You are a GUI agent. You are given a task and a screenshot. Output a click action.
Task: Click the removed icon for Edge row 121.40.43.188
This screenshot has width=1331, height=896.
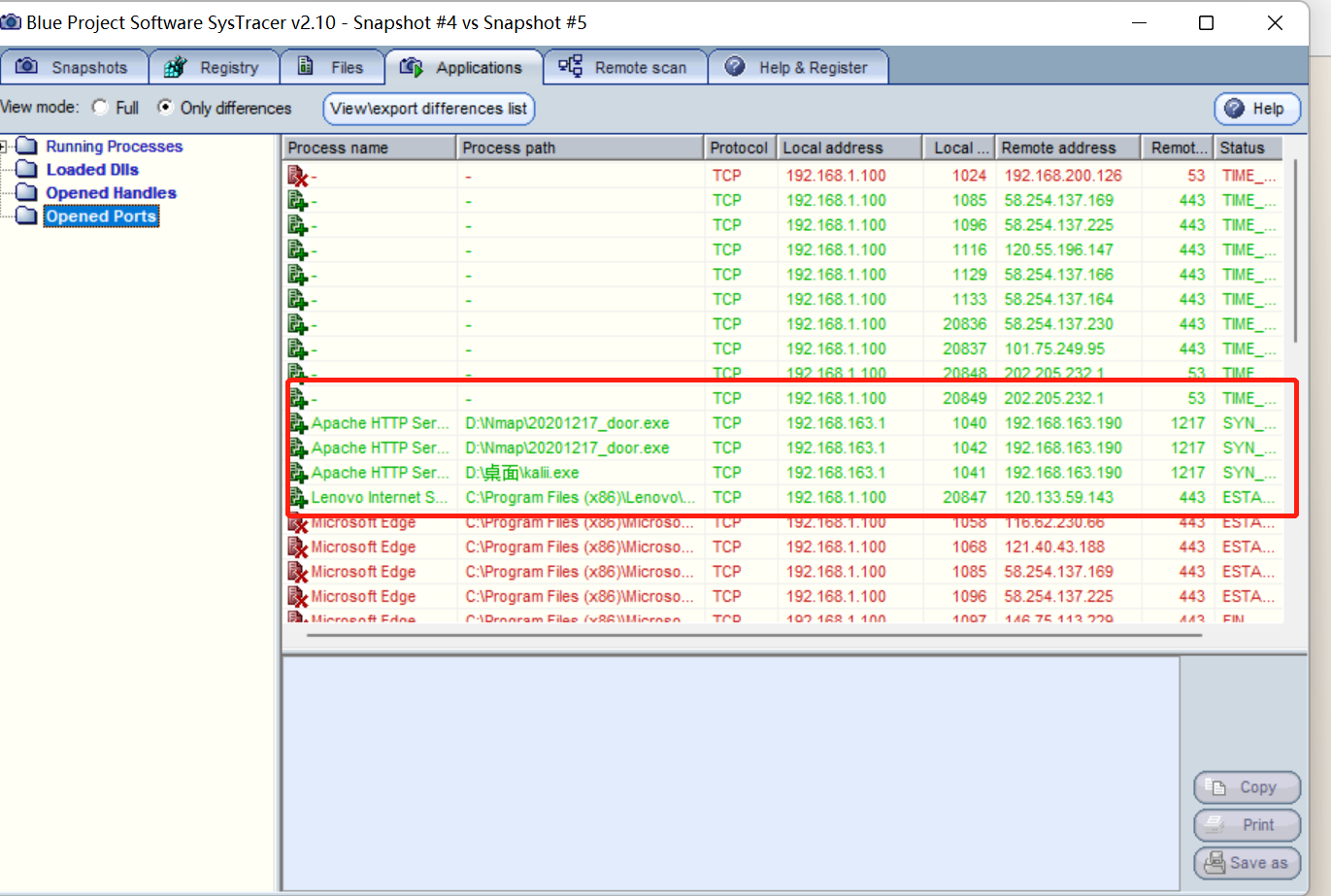click(297, 548)
